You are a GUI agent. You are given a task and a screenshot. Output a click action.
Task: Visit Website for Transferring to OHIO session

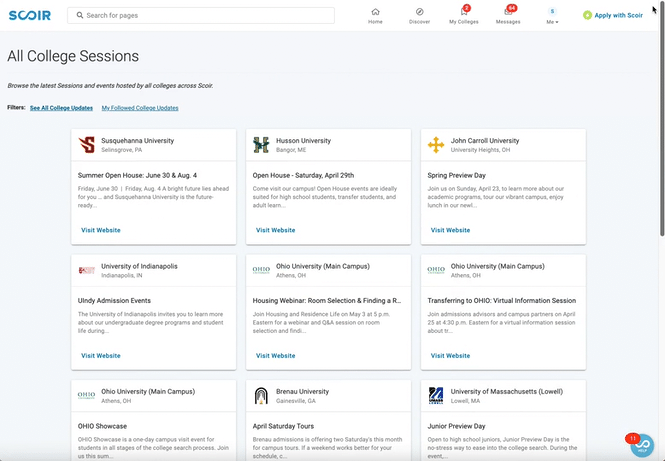(450, 356)
